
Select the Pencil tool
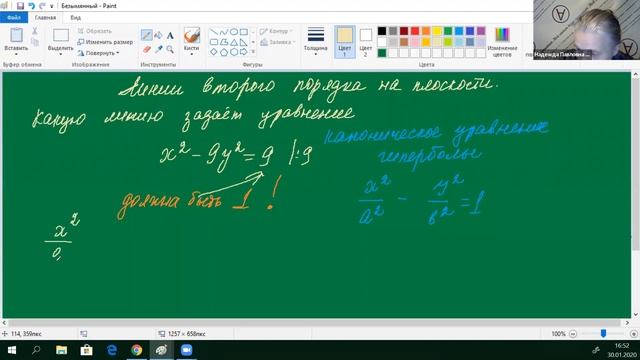point(147,35)
